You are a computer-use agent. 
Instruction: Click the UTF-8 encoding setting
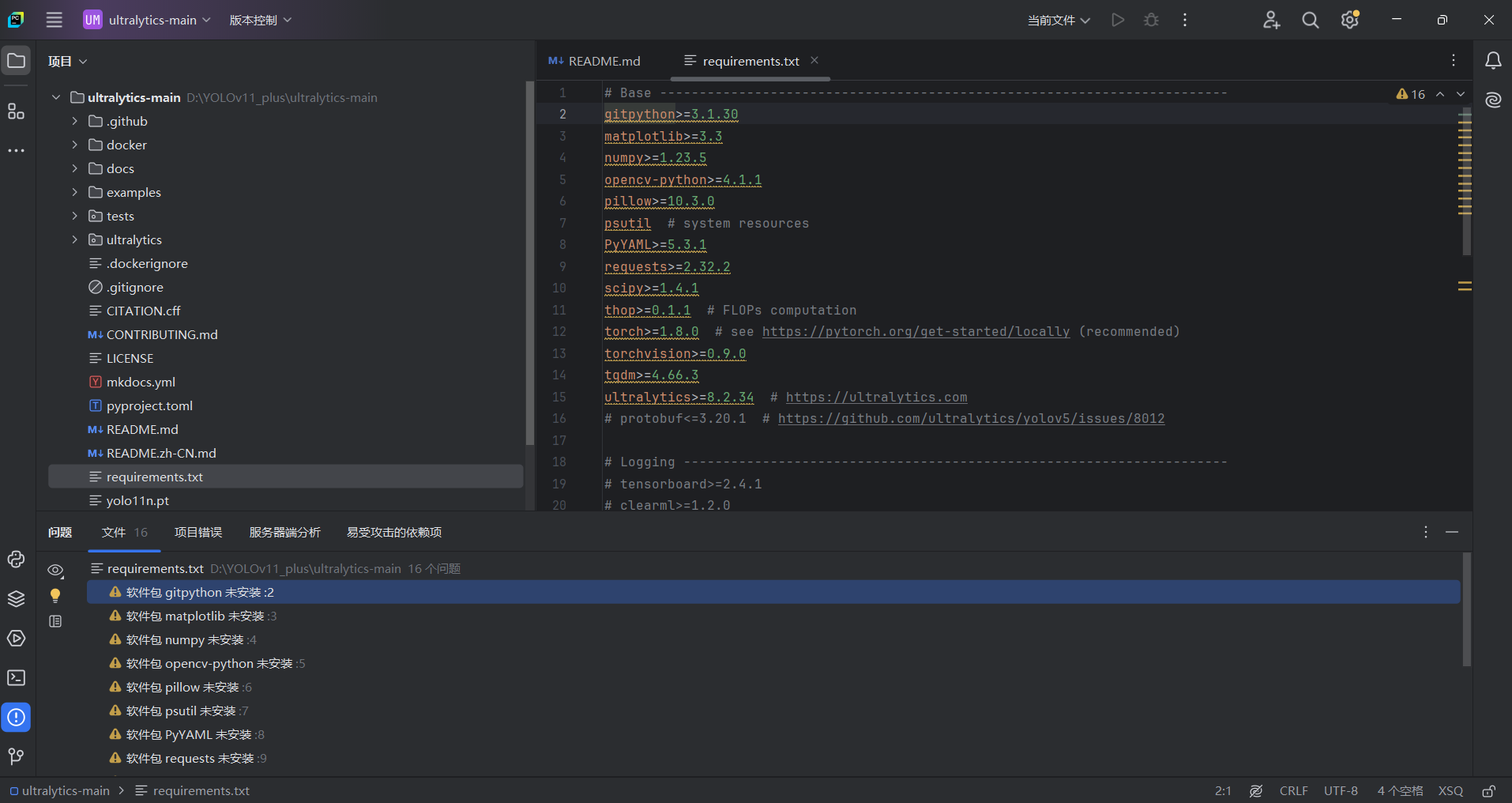[x=1341, y=791]
